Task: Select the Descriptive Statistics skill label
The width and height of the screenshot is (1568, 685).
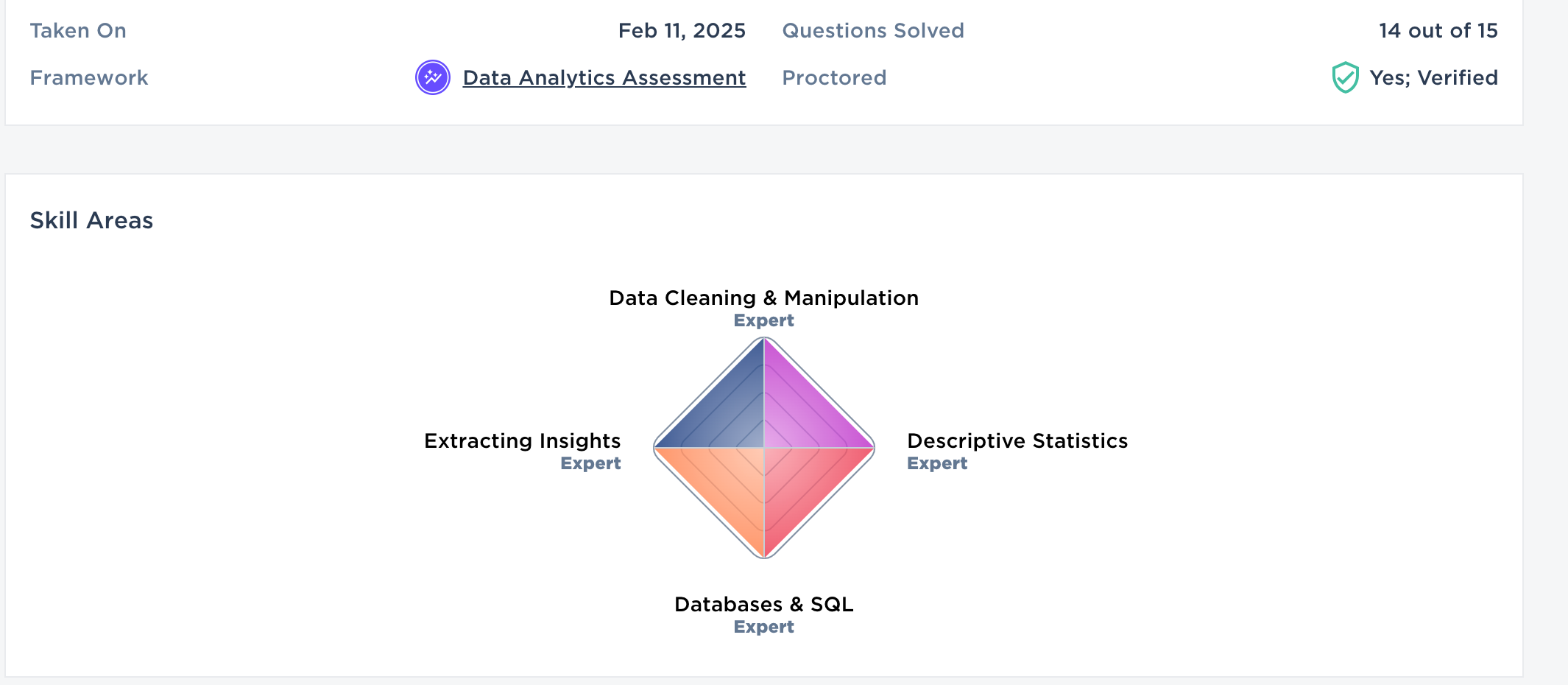Action: pos(1017,440)
